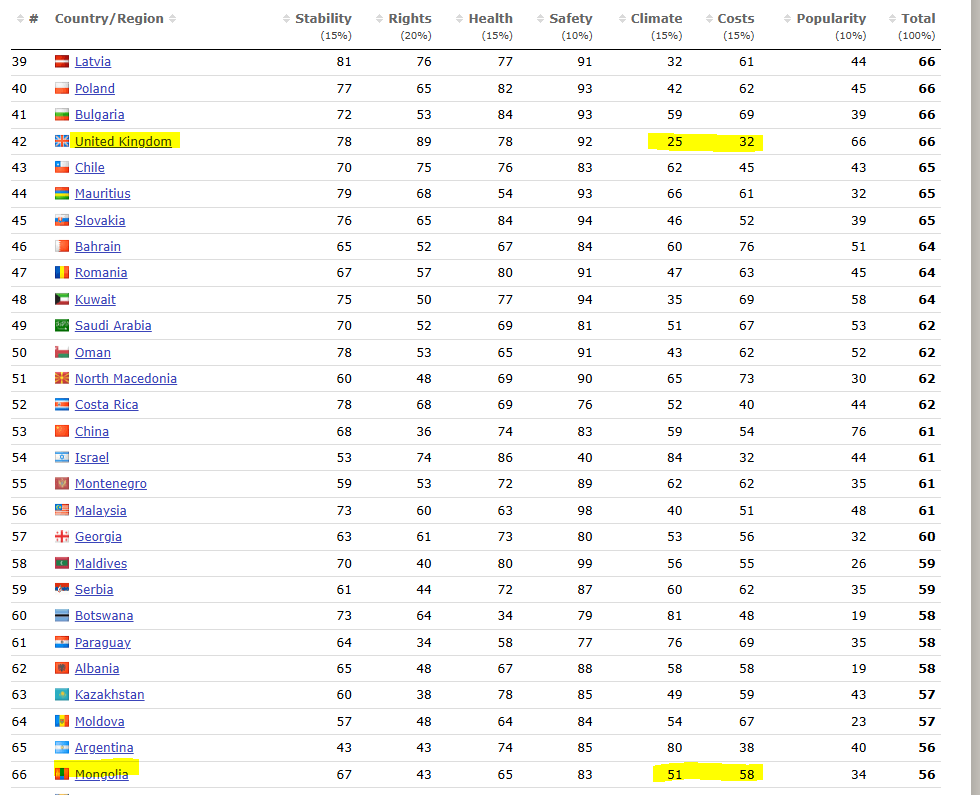This screenshot has height=795, width=980.
Task: Open the Costa Rica link
Action: 106,405
